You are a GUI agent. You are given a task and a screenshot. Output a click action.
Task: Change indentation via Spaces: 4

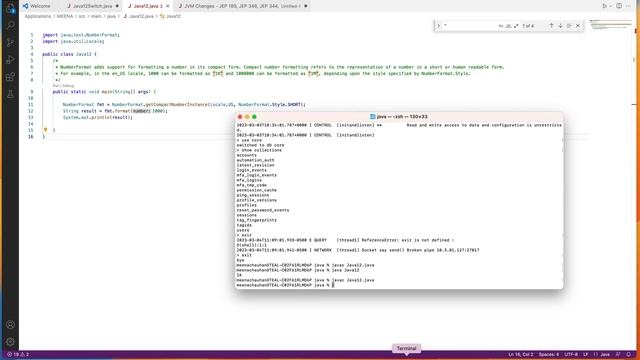pos(549,354)
